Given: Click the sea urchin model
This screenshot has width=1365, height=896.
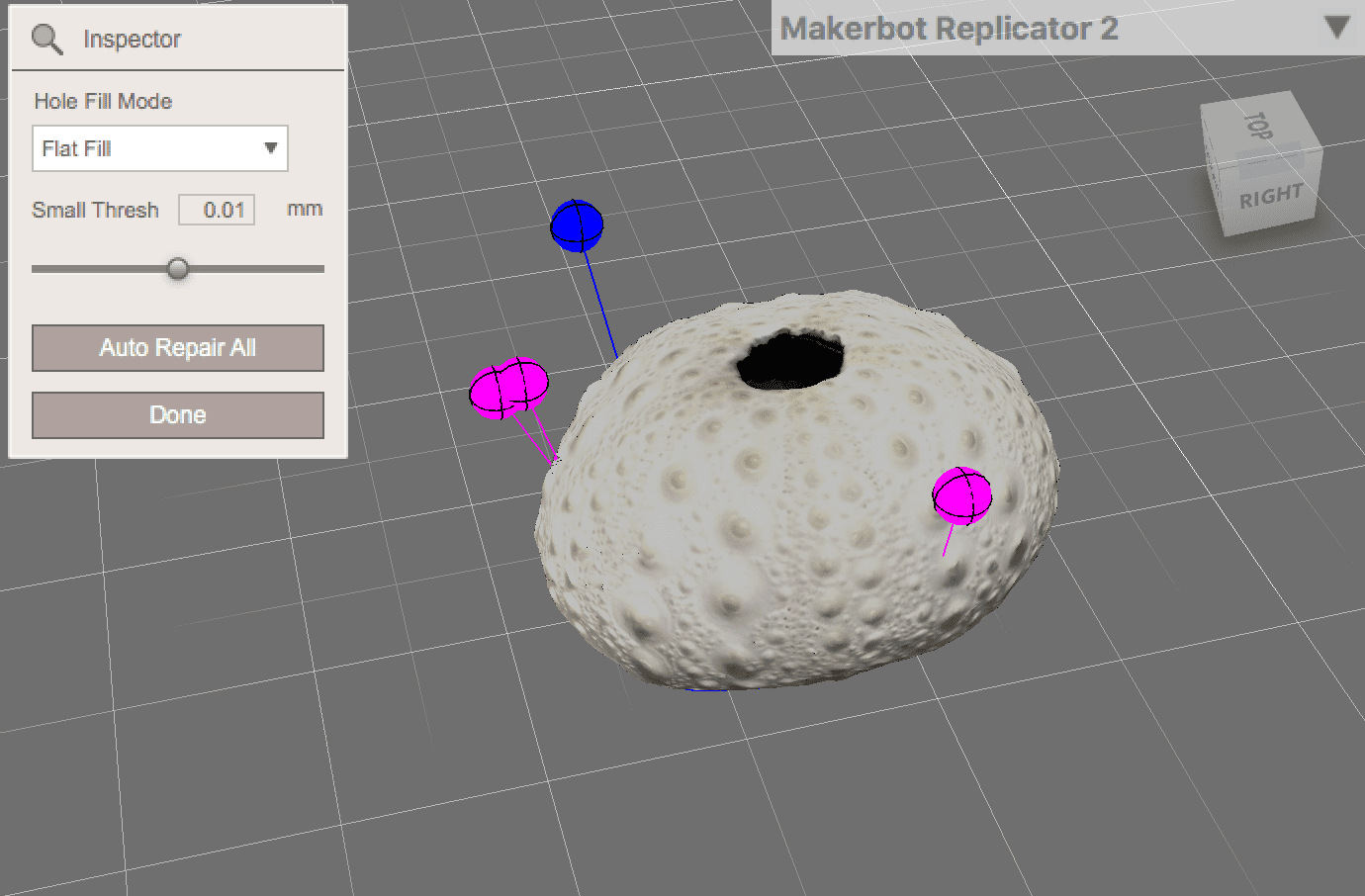Looking at the screenshot, I should click(797, 491).
